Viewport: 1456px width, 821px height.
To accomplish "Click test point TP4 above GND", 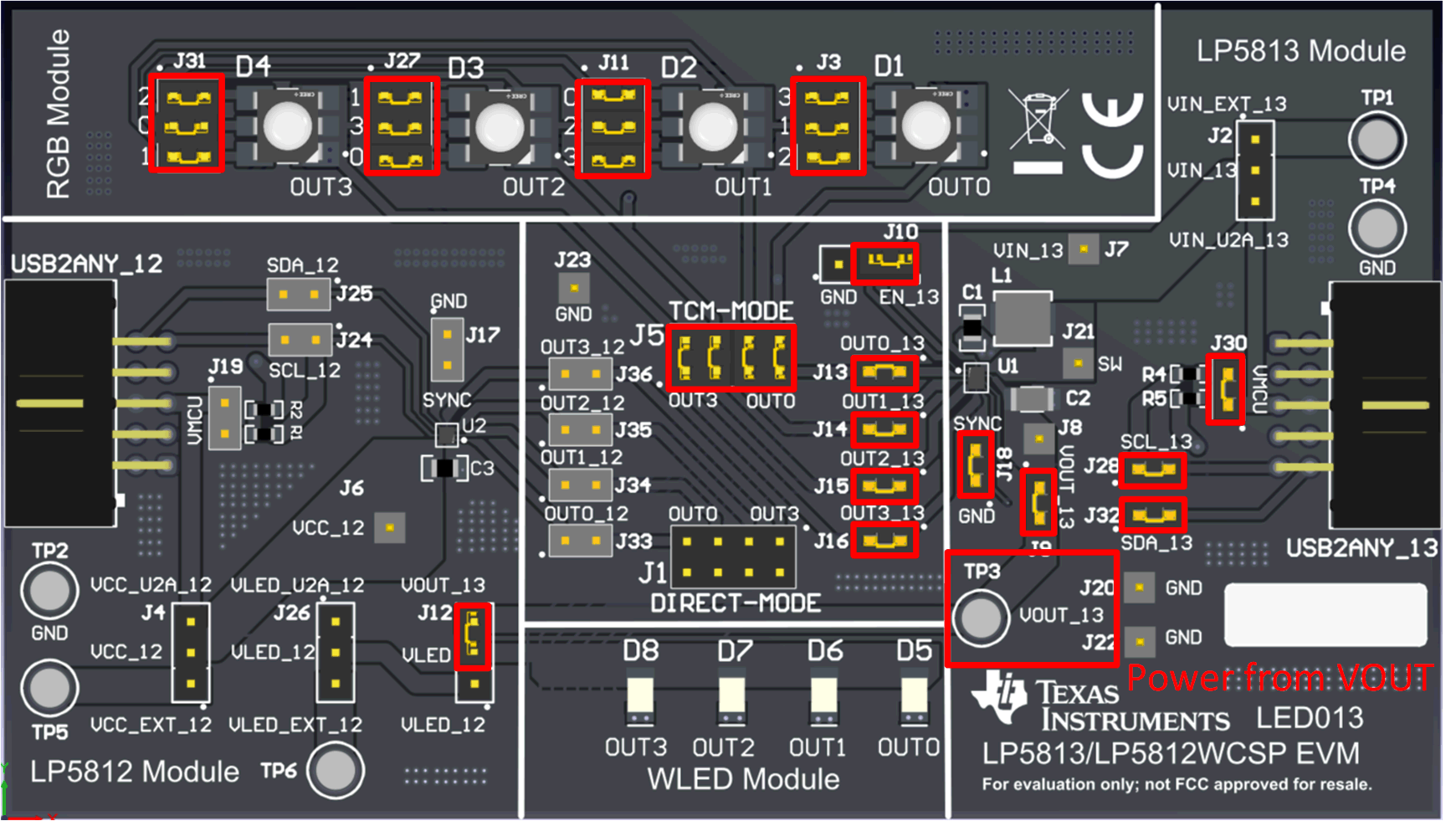I will coord(1377,228).
